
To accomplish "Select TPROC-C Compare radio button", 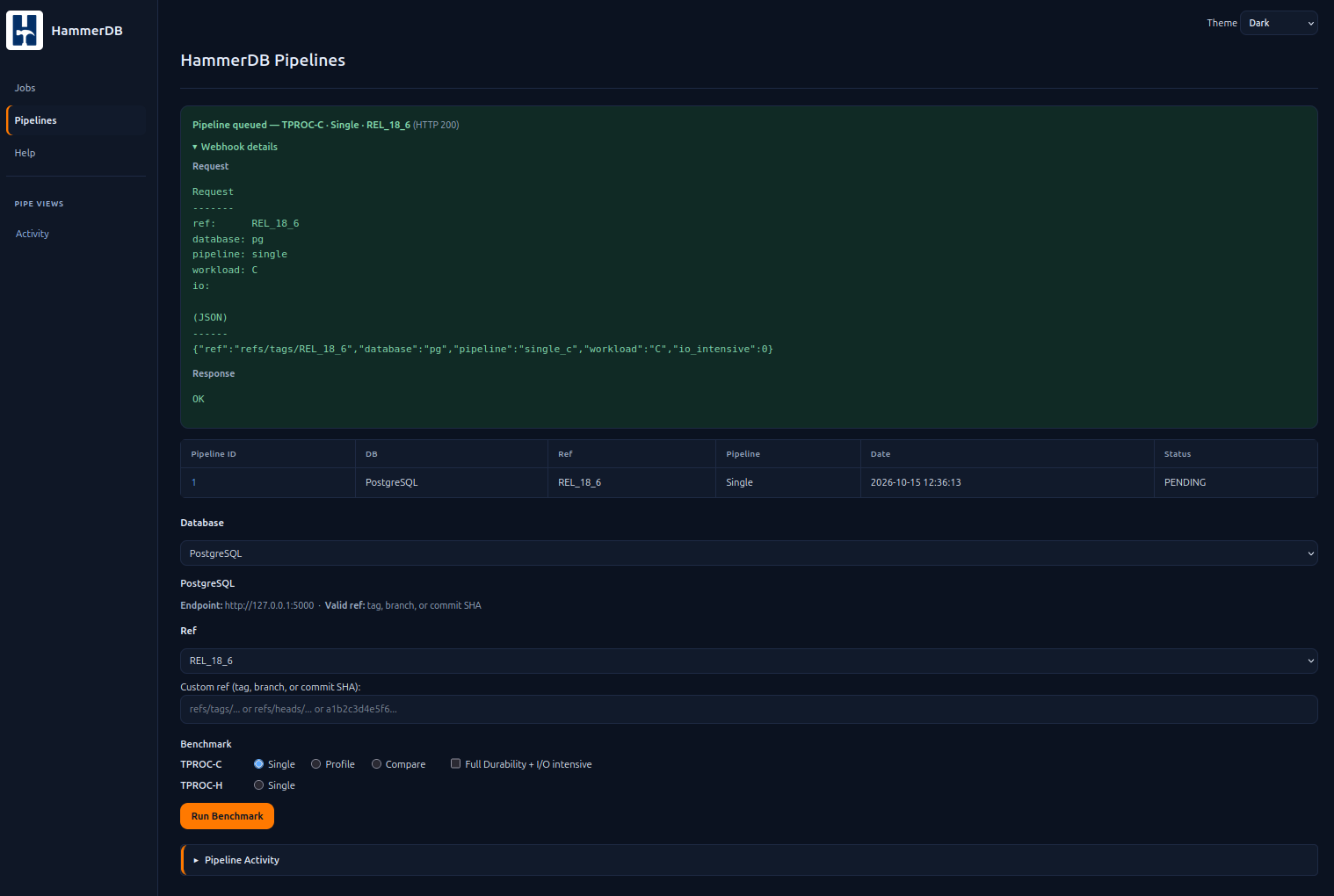I will tap(376, 764).
